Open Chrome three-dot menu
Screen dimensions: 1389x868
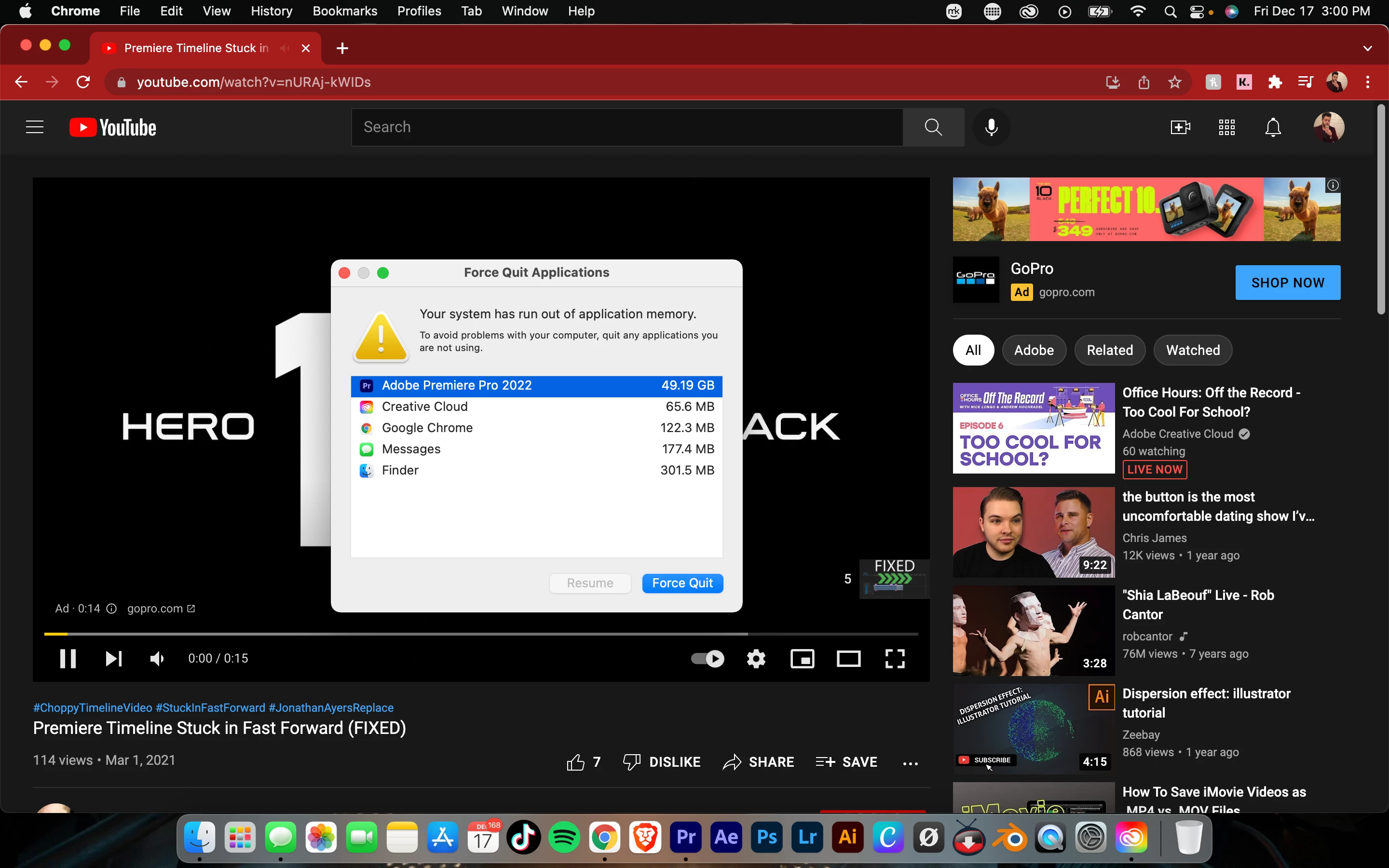(x=1368, y=82)
